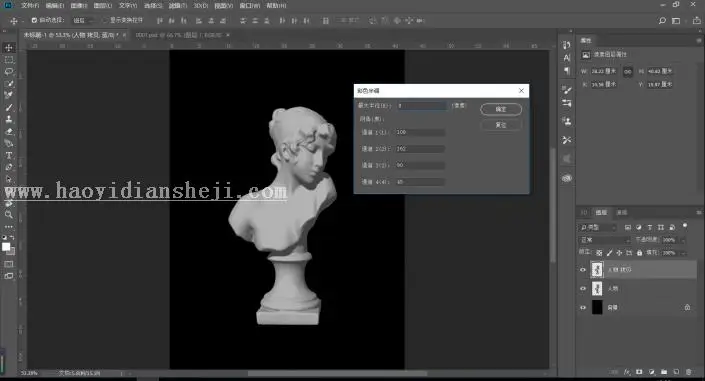705x381 pixels.
Task: Toggle the lock position icon in Layers
Action: pyautogui.click(x=619, y=253)
